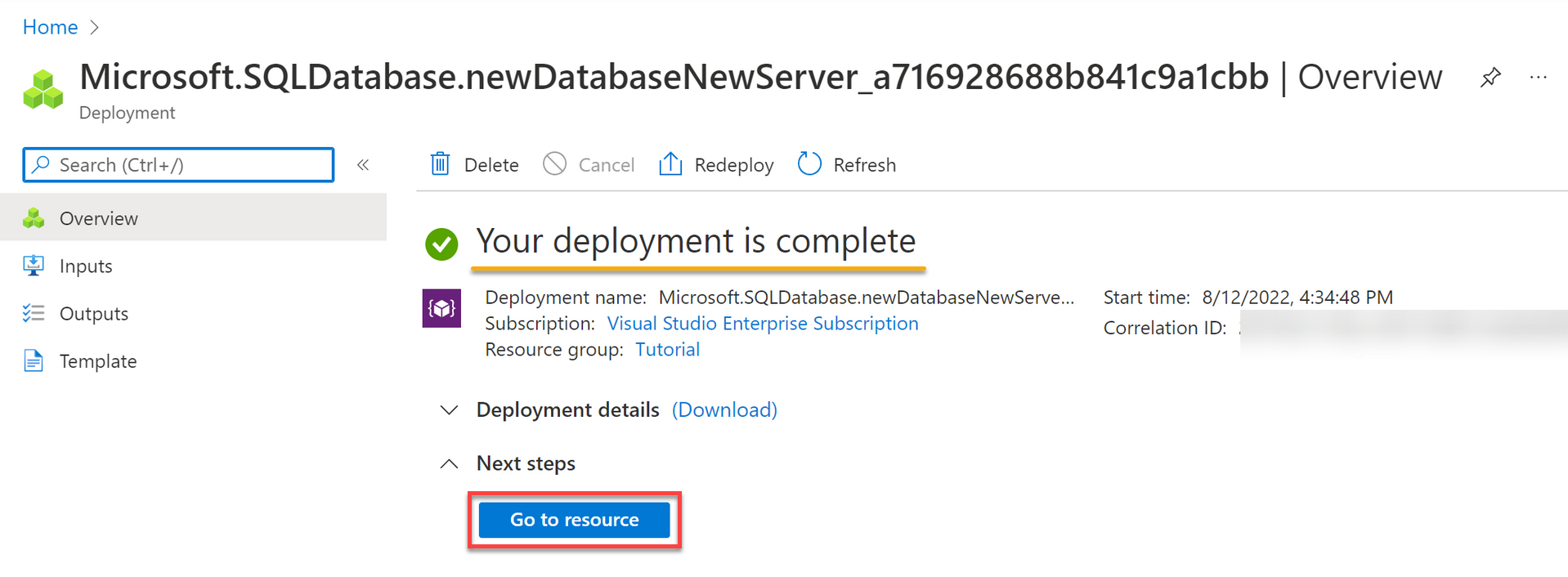Click the truncated deployment name value

point(867,297)
